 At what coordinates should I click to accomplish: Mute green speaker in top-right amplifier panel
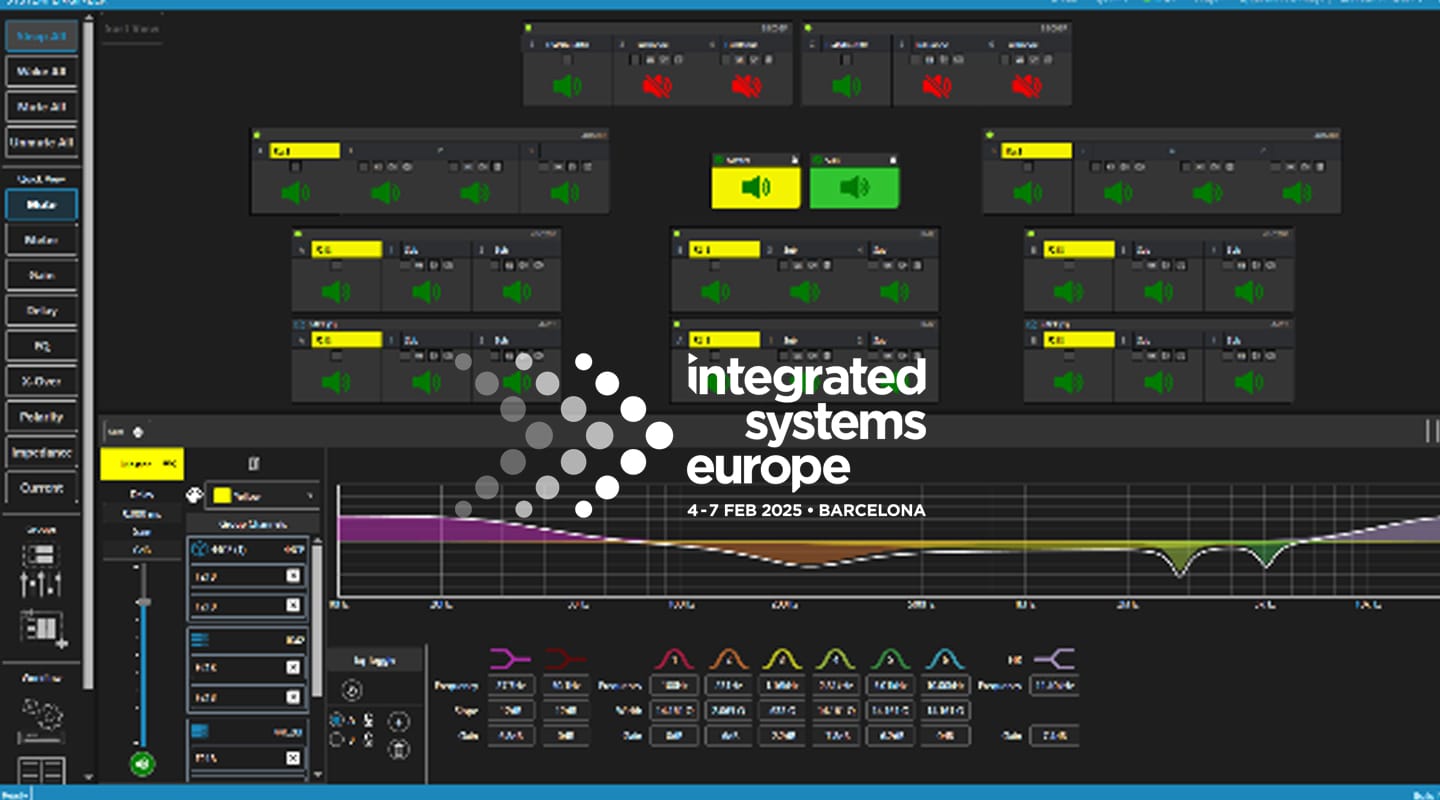pos(846,86)
